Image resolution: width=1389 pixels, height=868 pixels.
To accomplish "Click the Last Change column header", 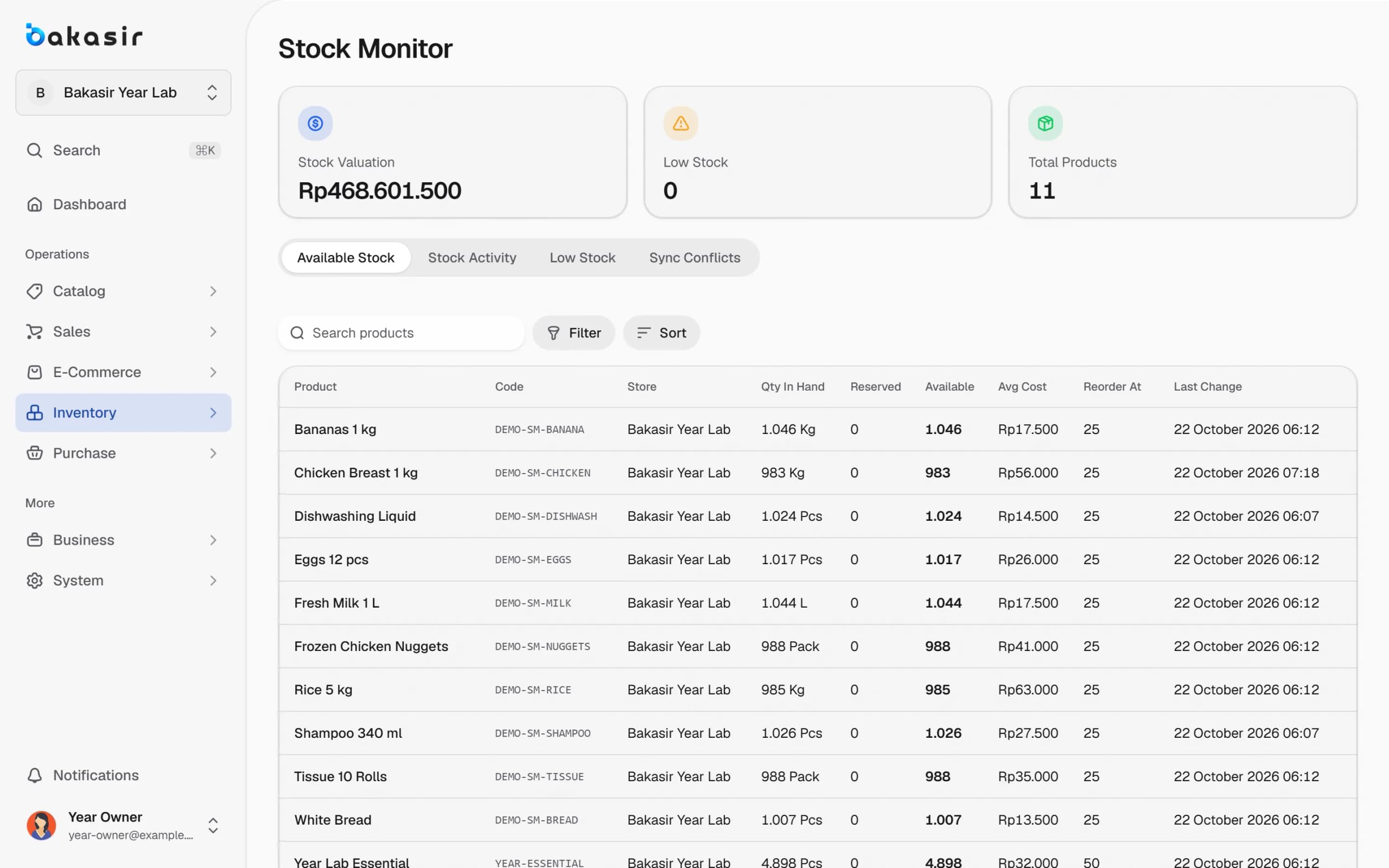I will (1207, 386).
